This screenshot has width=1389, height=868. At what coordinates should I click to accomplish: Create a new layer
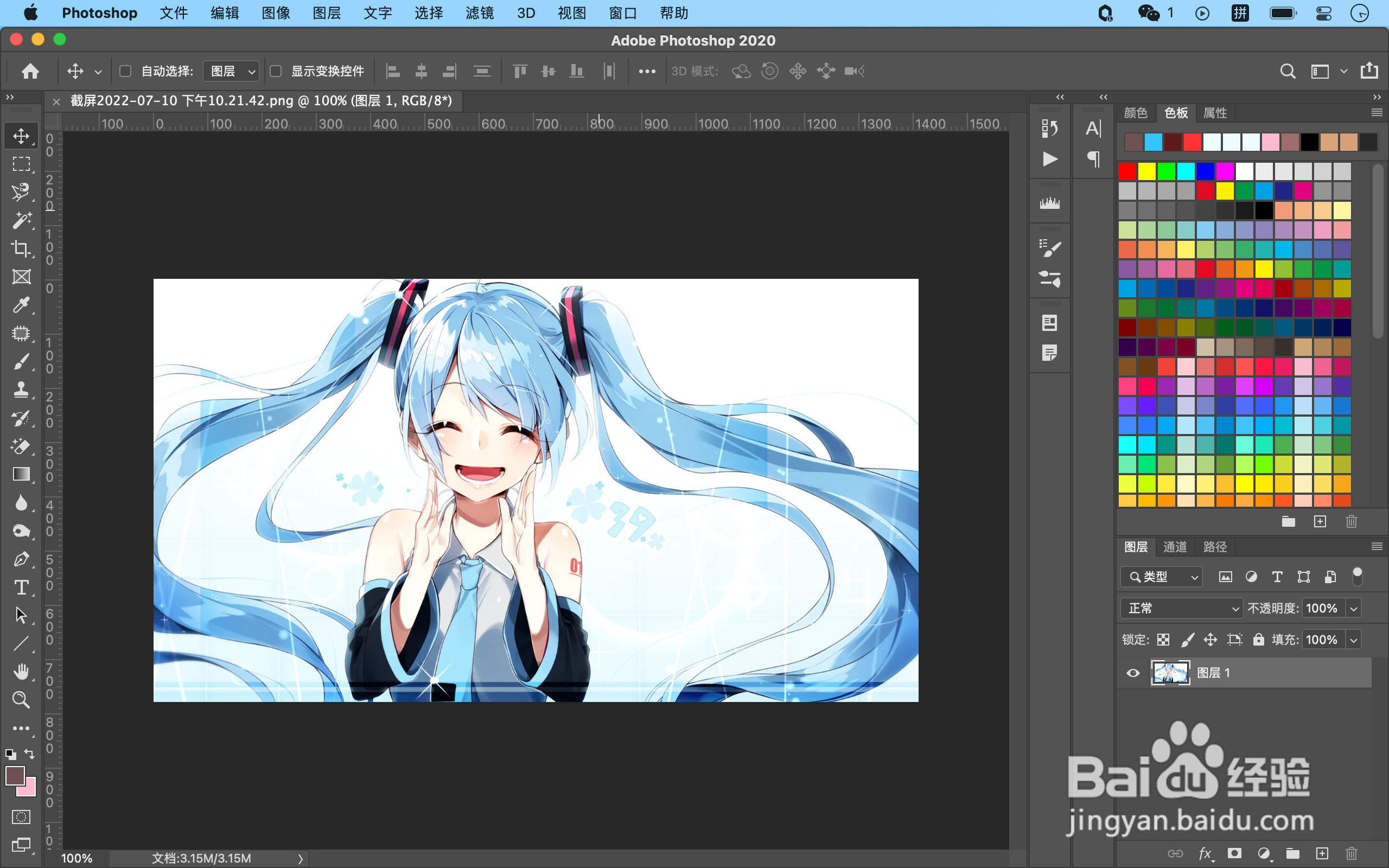pos(1322,854)
